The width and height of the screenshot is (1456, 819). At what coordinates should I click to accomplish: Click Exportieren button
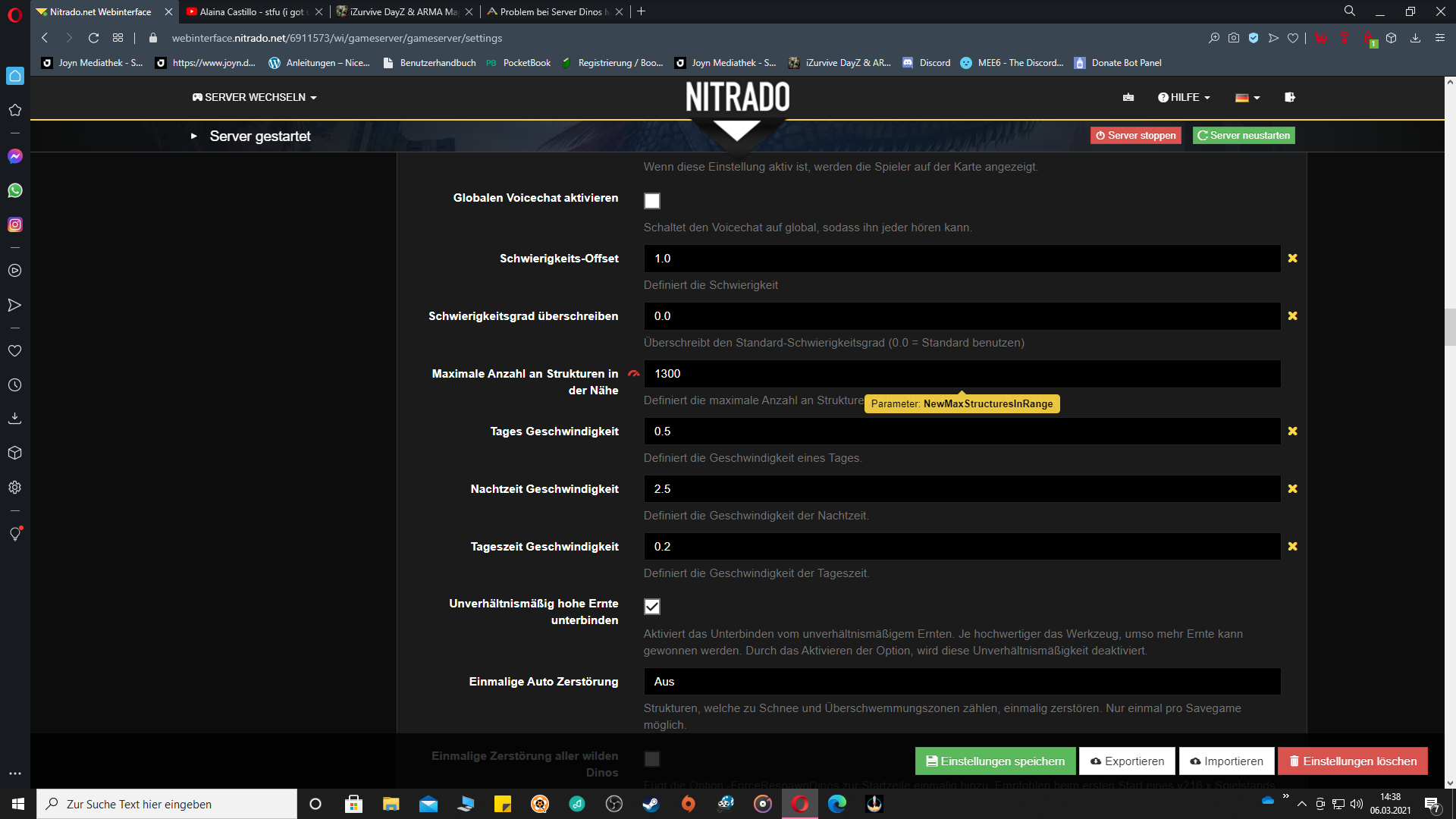pyautogui.click(x=1127, y=761)
